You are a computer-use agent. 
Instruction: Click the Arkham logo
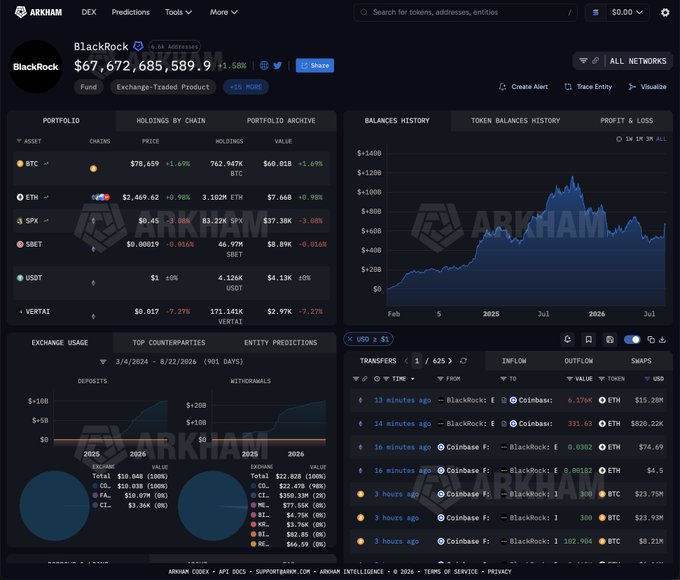coord(38,12)
